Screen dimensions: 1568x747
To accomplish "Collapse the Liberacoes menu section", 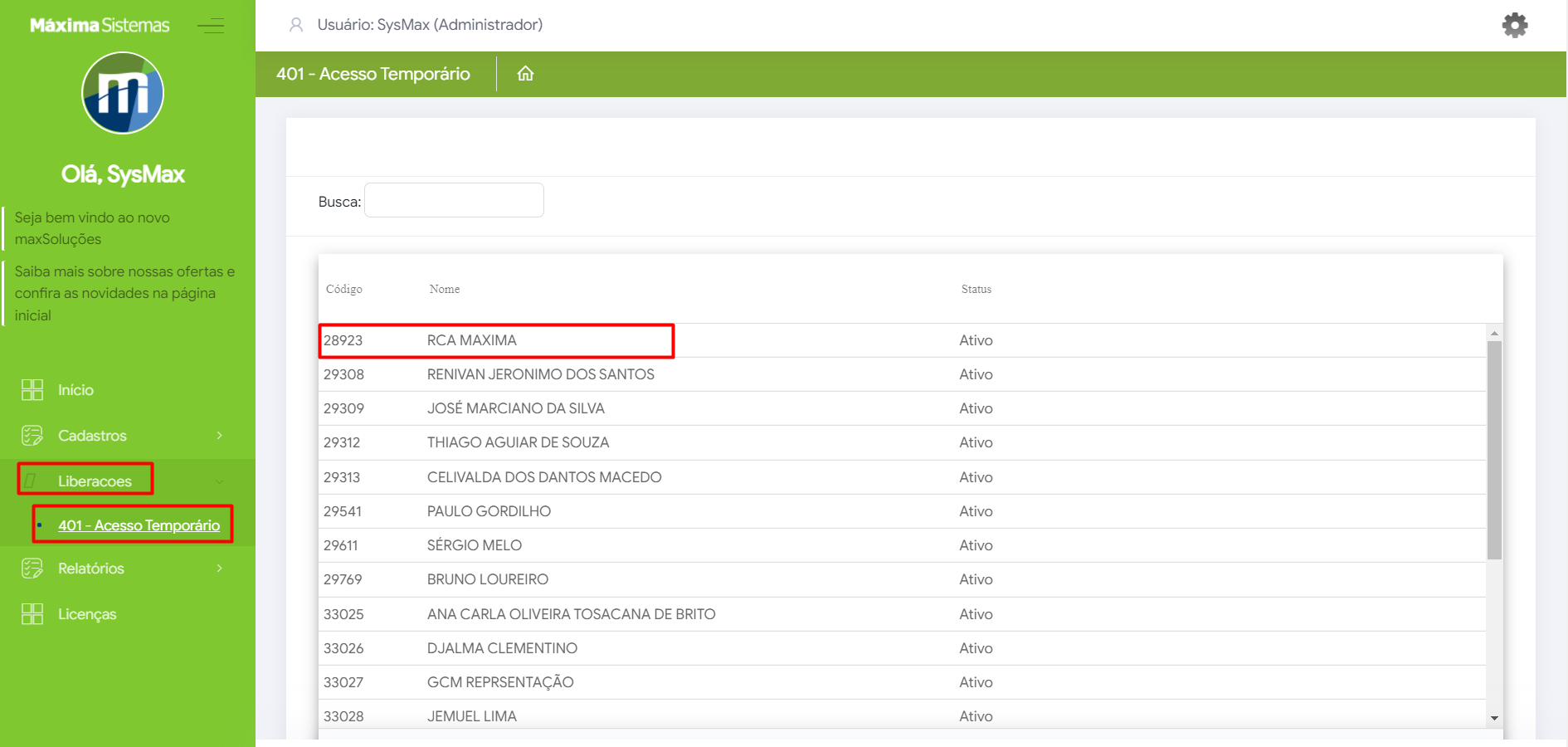I will coord(219,481).
